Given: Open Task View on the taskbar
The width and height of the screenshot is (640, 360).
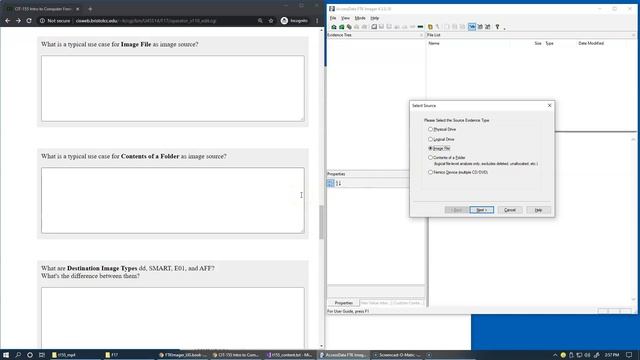Looking at the screenshot, I should tap(42, 355).
